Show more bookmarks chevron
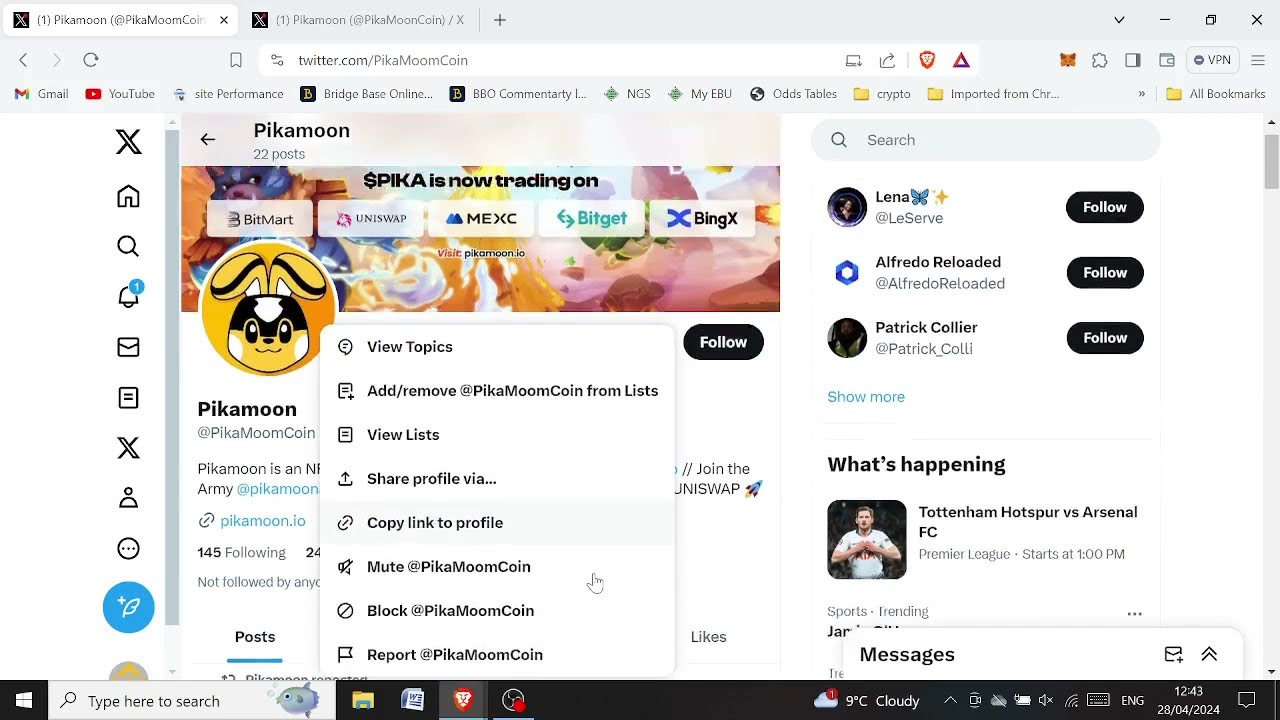This screenshot has height=720, width=1280. 1141,94
